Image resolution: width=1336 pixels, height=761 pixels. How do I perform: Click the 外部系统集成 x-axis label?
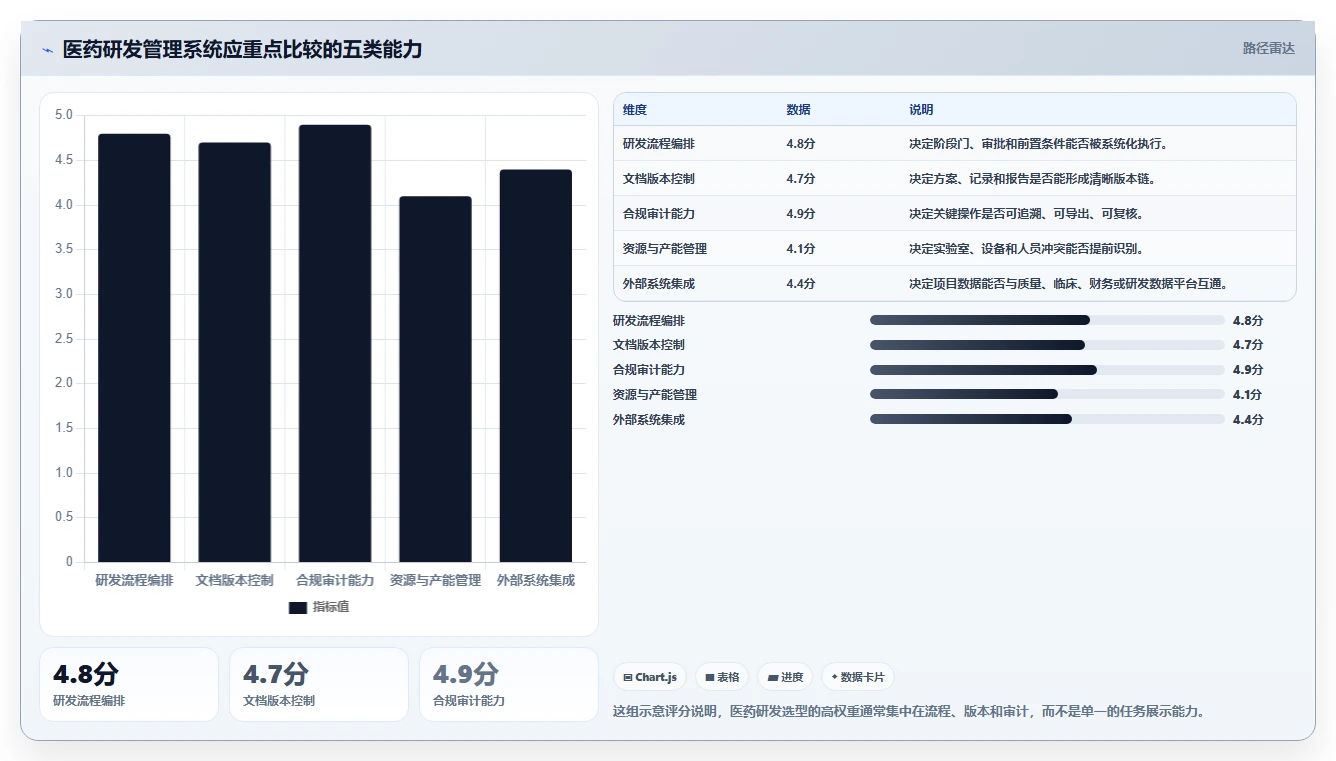coord(536,580)
